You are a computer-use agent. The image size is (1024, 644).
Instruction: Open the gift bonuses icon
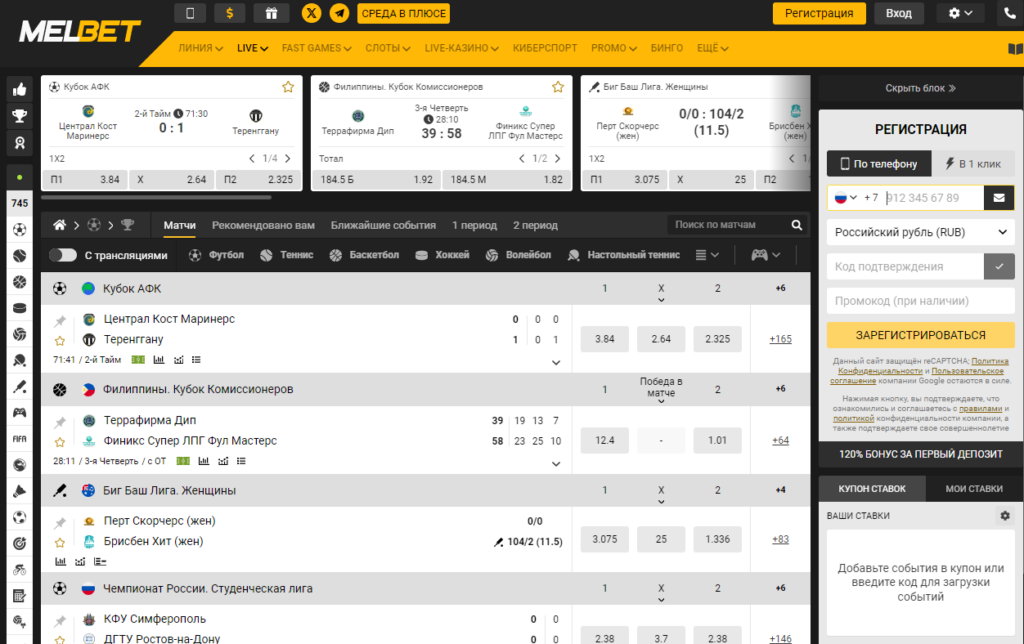(x=271, y=13)
